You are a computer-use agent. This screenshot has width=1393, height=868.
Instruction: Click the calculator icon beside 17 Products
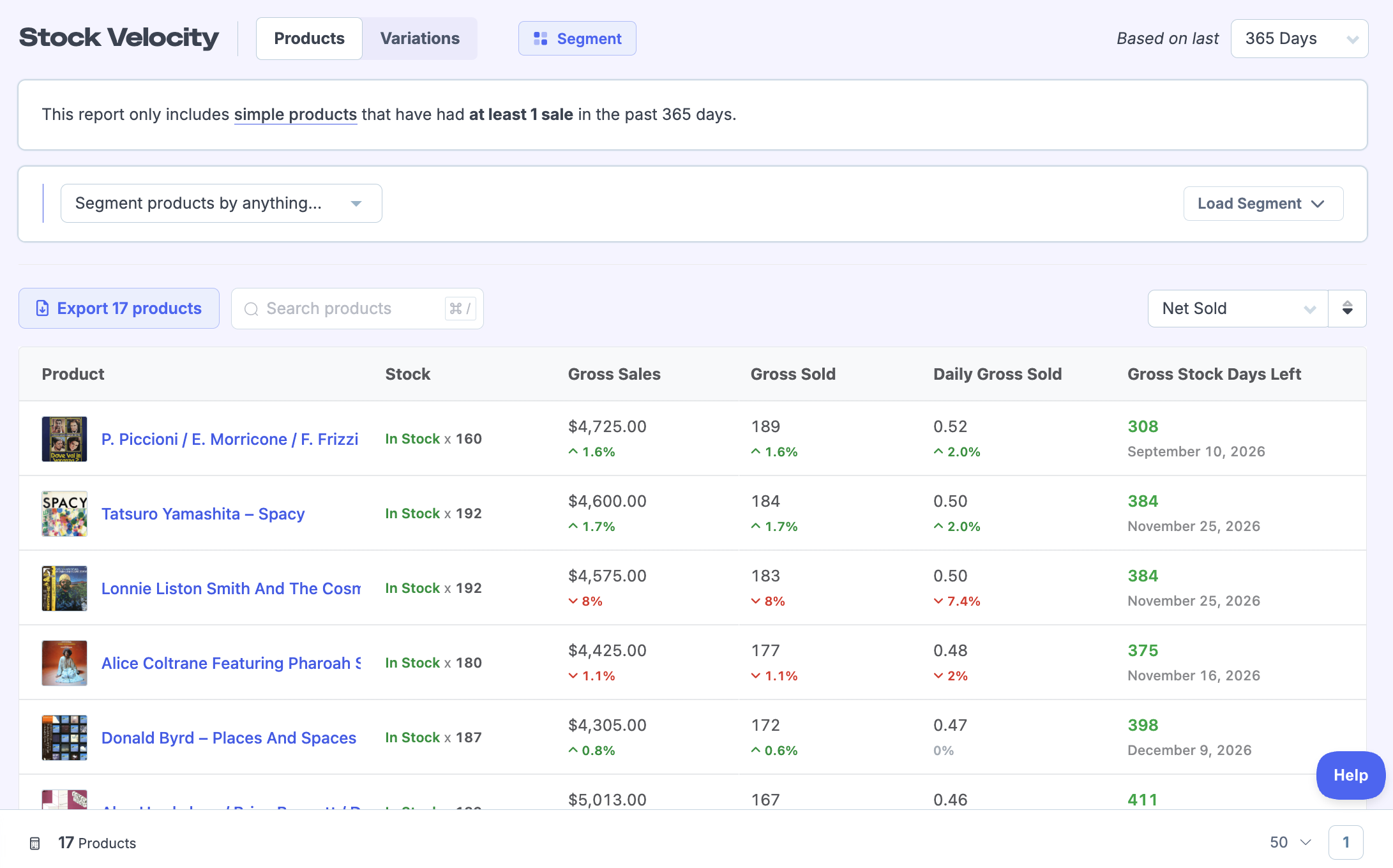point(35,843)
